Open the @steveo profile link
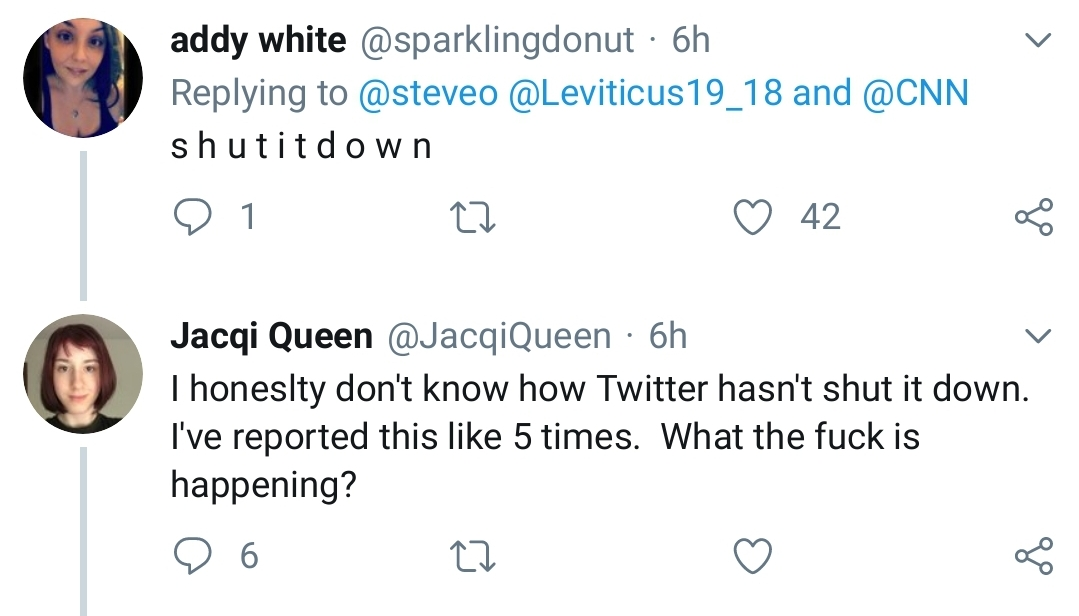This screenshot has width=1079, height=616. pyautogui.click(x=428, y=93)
